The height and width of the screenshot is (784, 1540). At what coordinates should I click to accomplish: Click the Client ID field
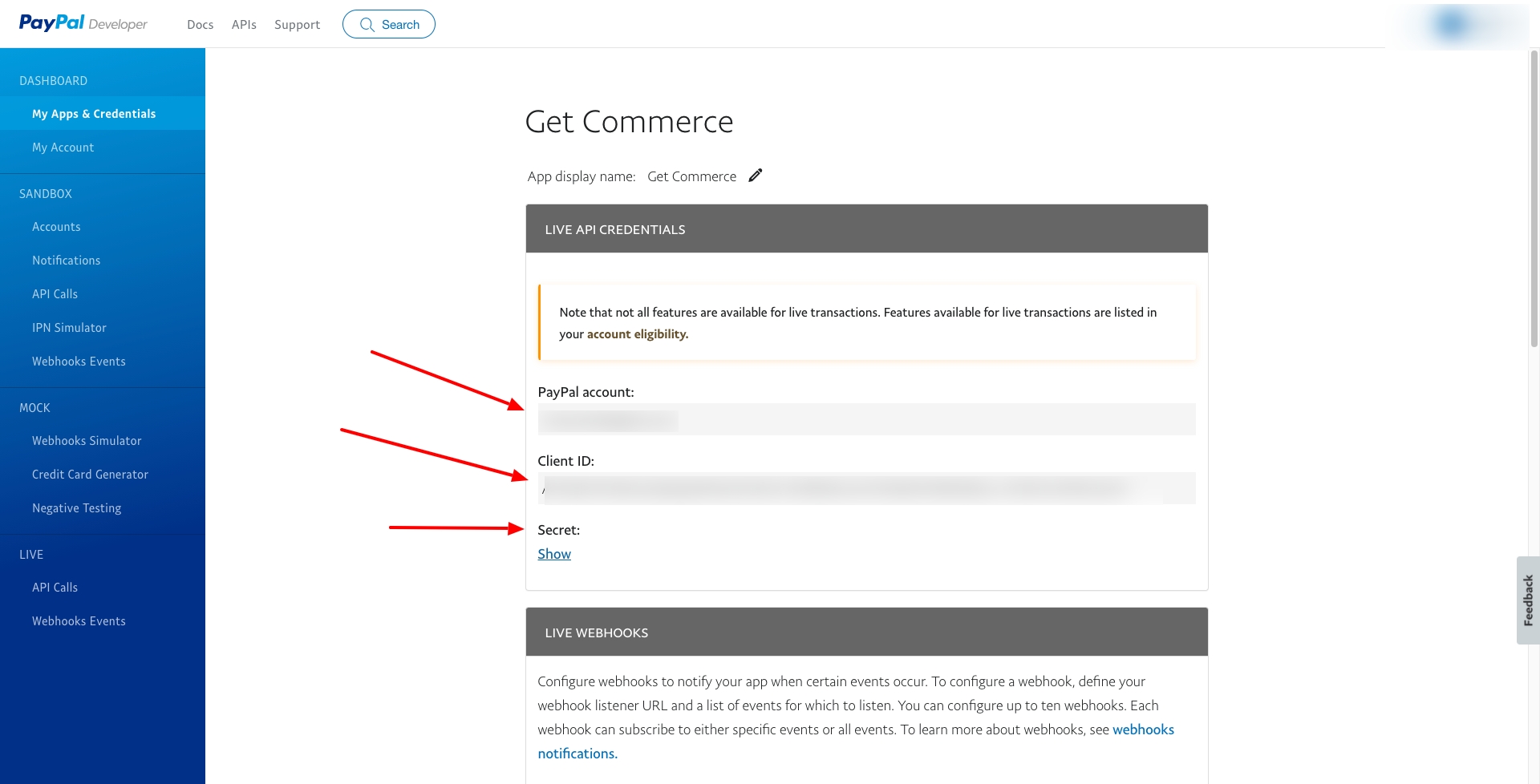point(865,488)
